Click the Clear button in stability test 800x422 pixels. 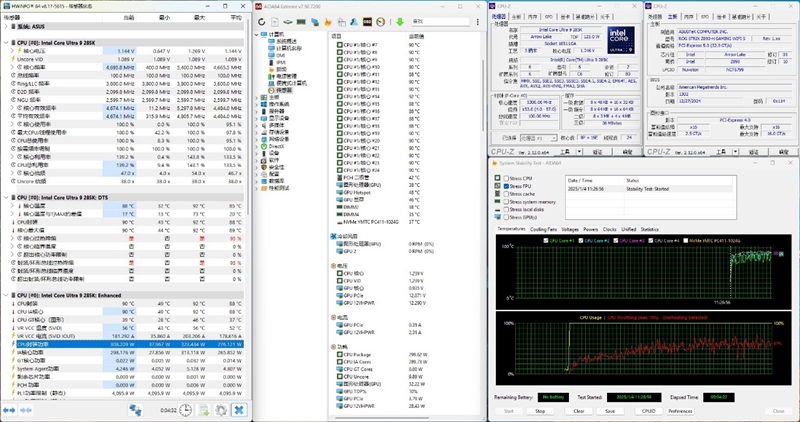tap(579, 411)
